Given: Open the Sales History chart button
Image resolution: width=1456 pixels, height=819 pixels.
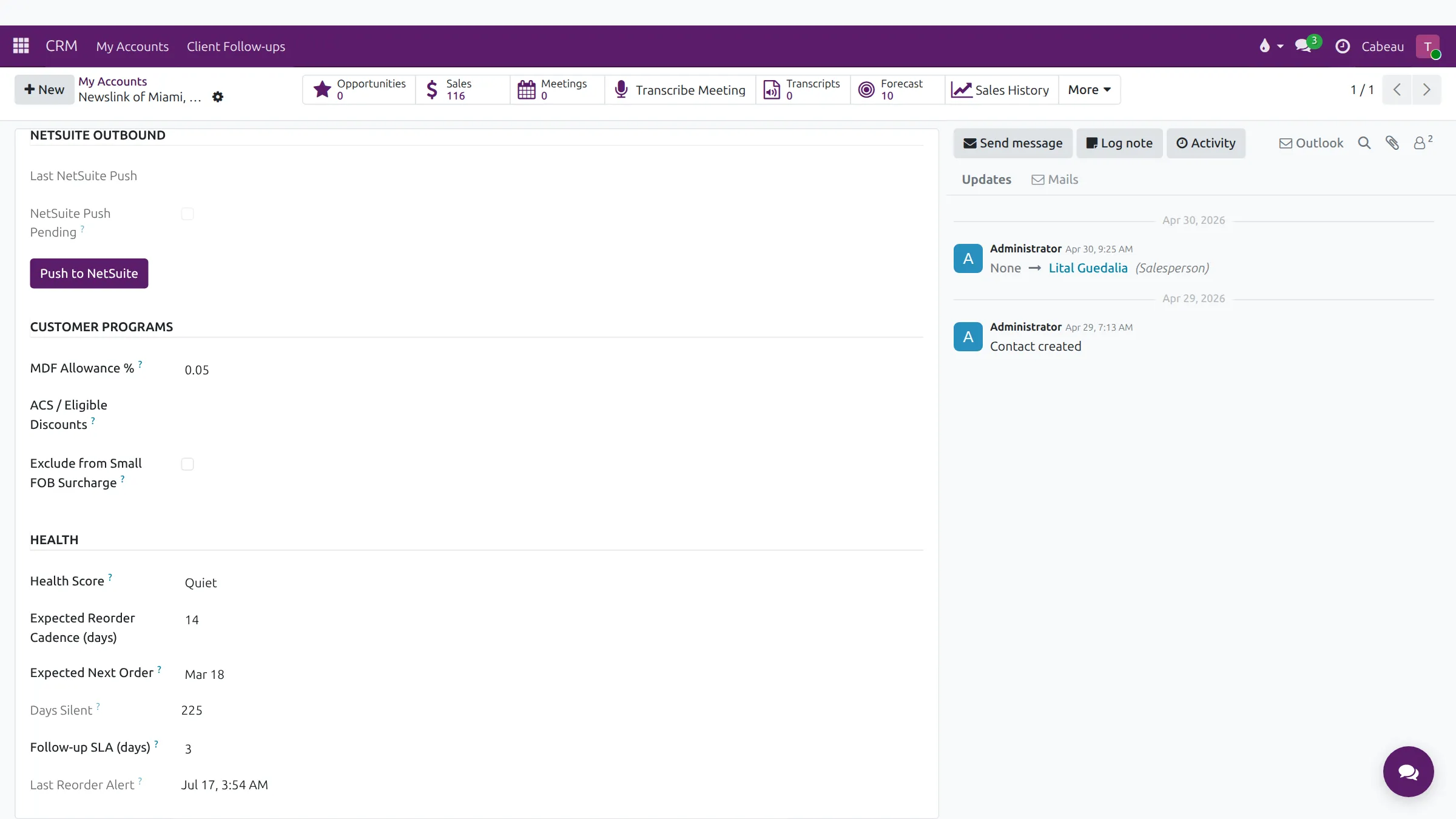Looking at the screenshot, I should [1002, 90].
